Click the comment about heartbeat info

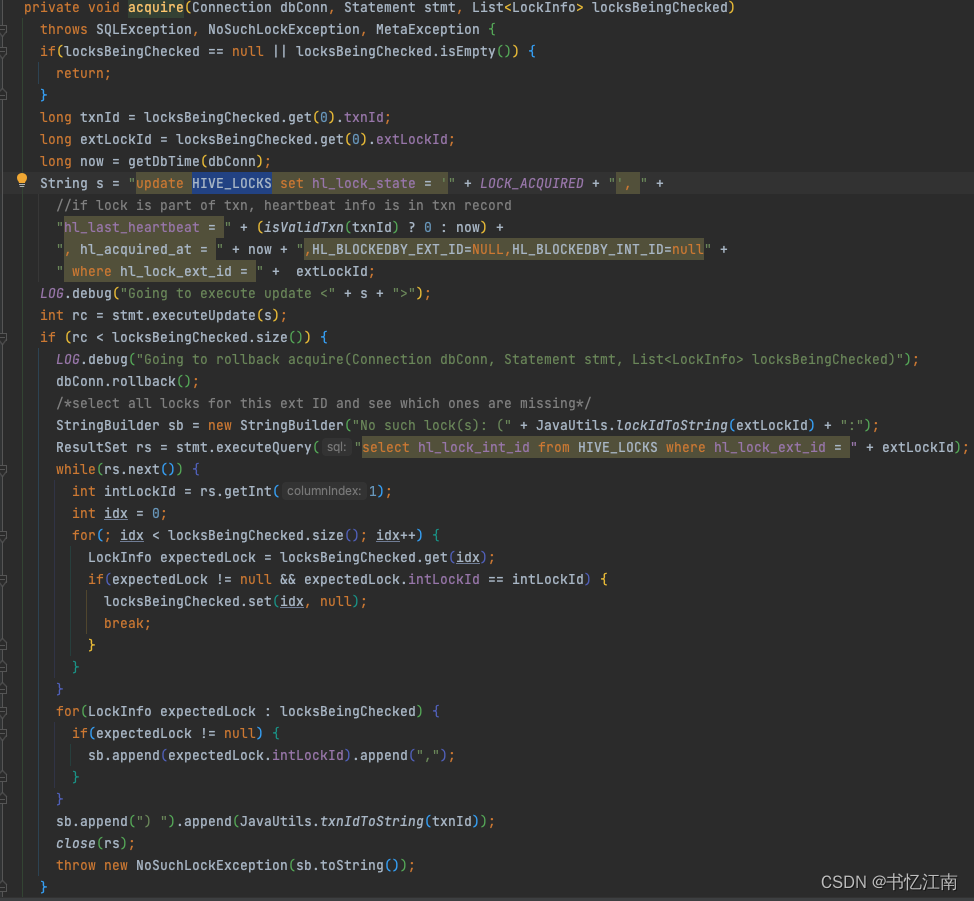point(284,206)
